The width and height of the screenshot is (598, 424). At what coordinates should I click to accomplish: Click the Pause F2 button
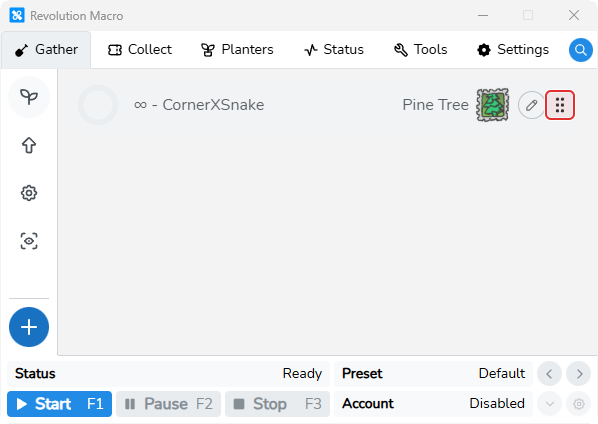[169, 404]
